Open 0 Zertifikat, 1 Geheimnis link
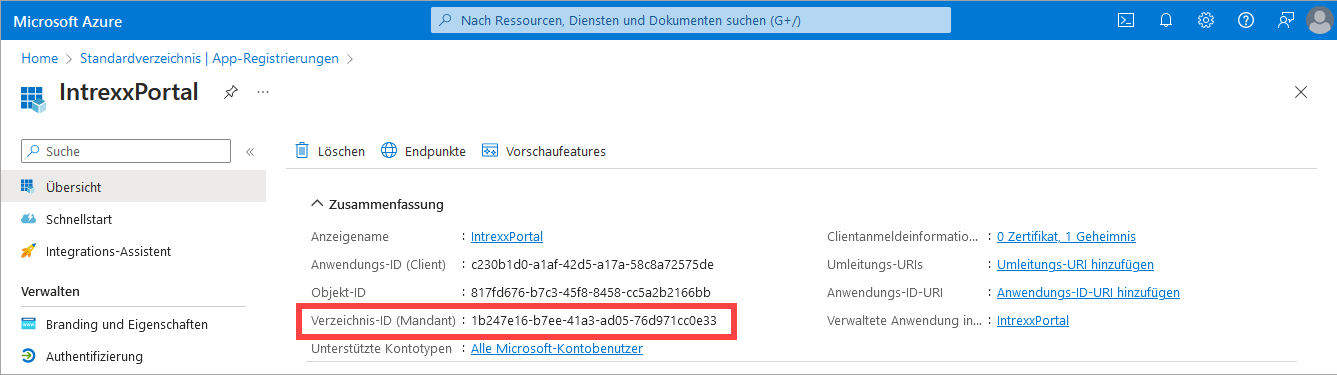This screenshot has height=375, width=1337. coord(1066,237)
